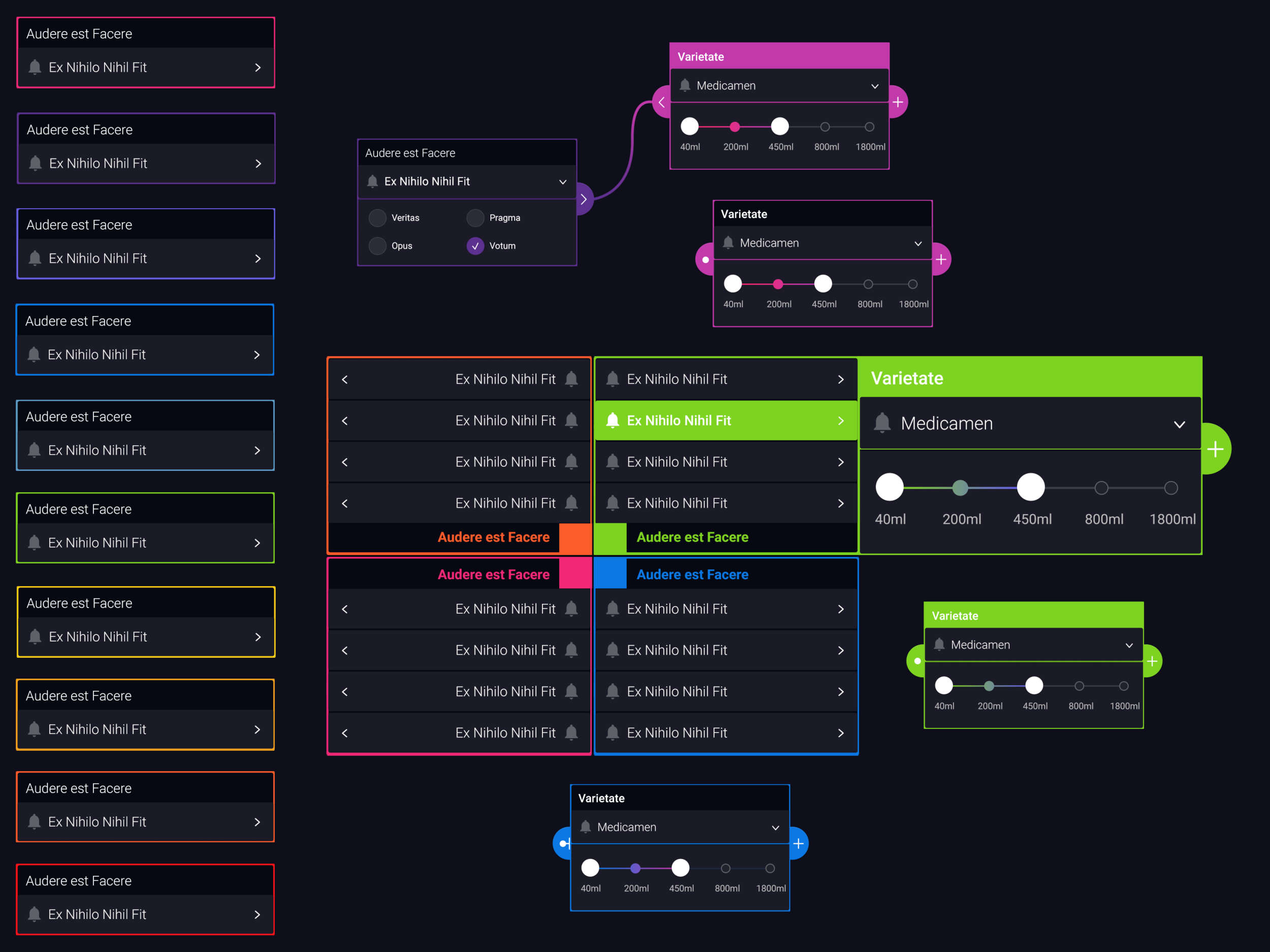
Task: Open the Medicamen dropdown in the bottom blue Varietate panel
Action: (x=775, y=828)
